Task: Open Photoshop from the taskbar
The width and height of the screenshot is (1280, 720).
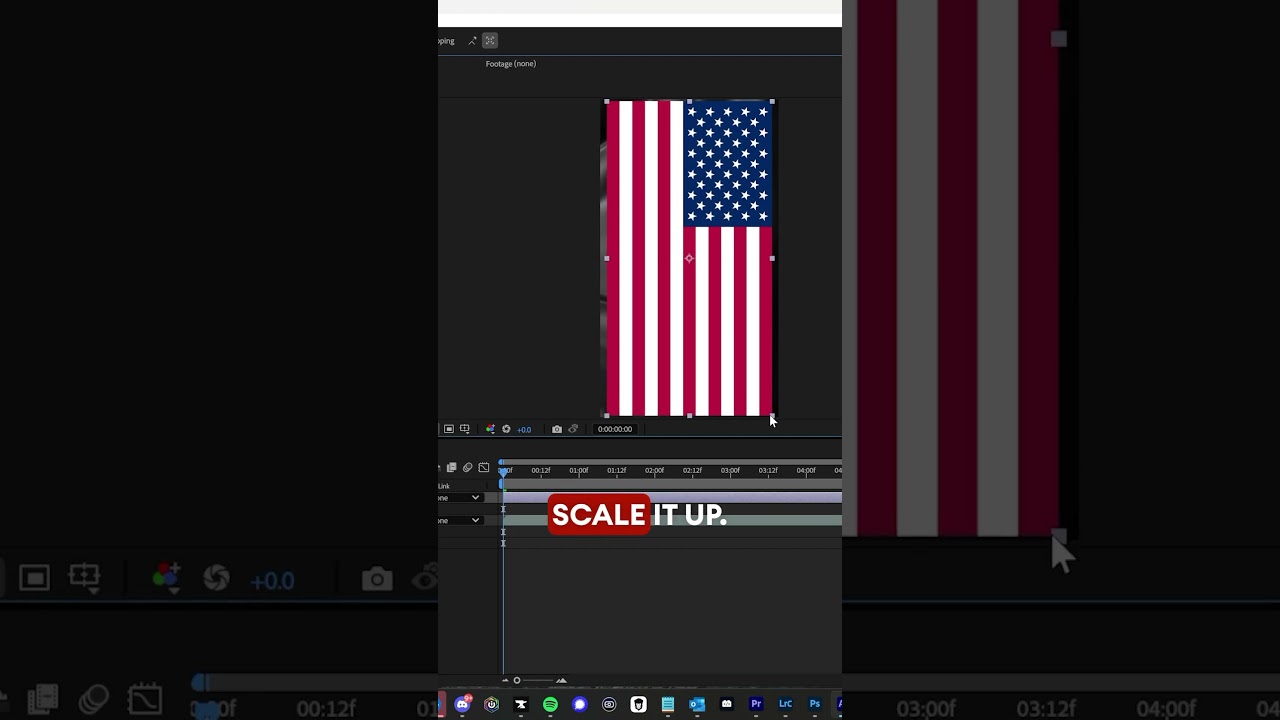Action: (x=815, y=705)
